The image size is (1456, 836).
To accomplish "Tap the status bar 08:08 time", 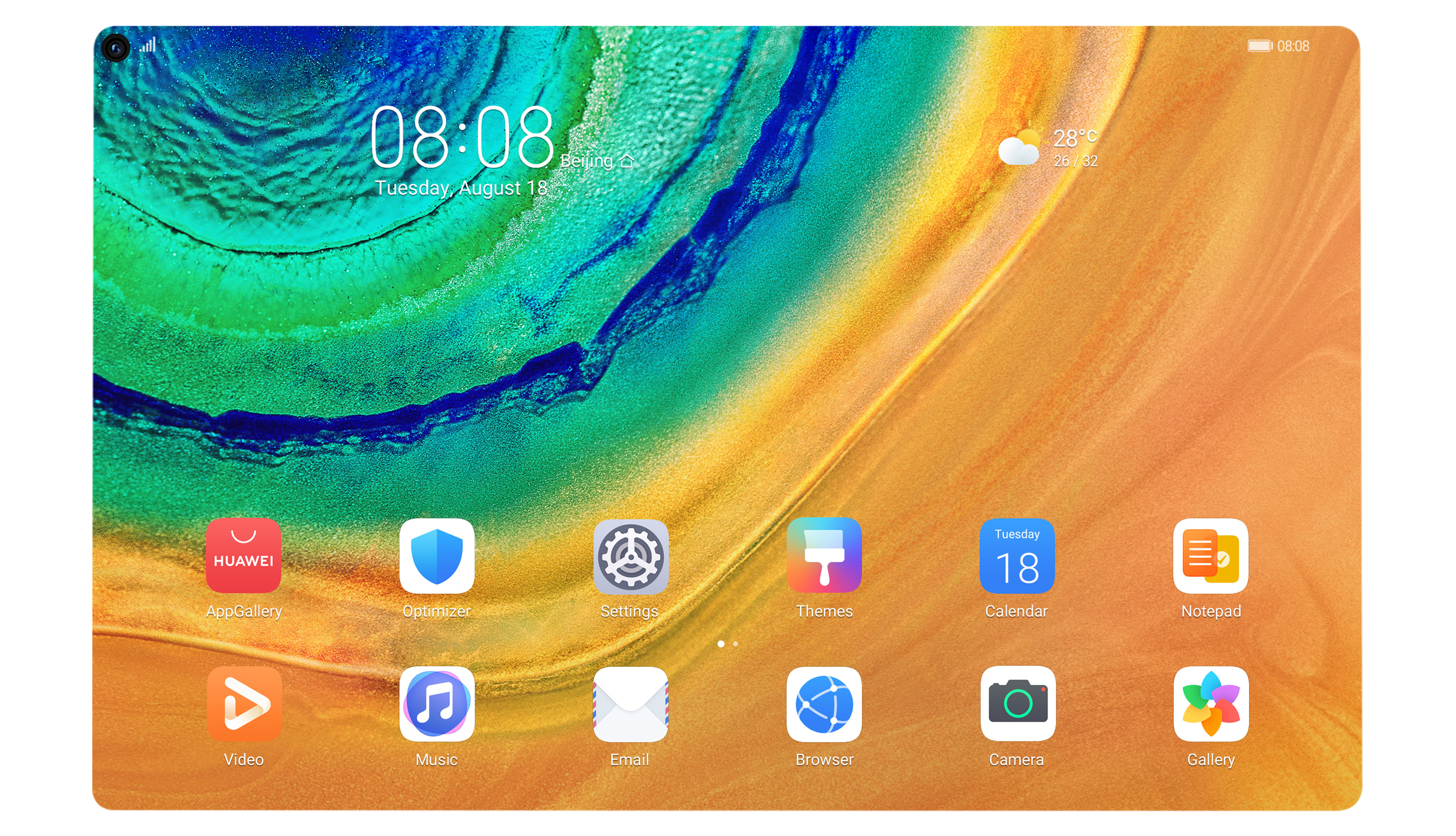I will click(1293, 46).
